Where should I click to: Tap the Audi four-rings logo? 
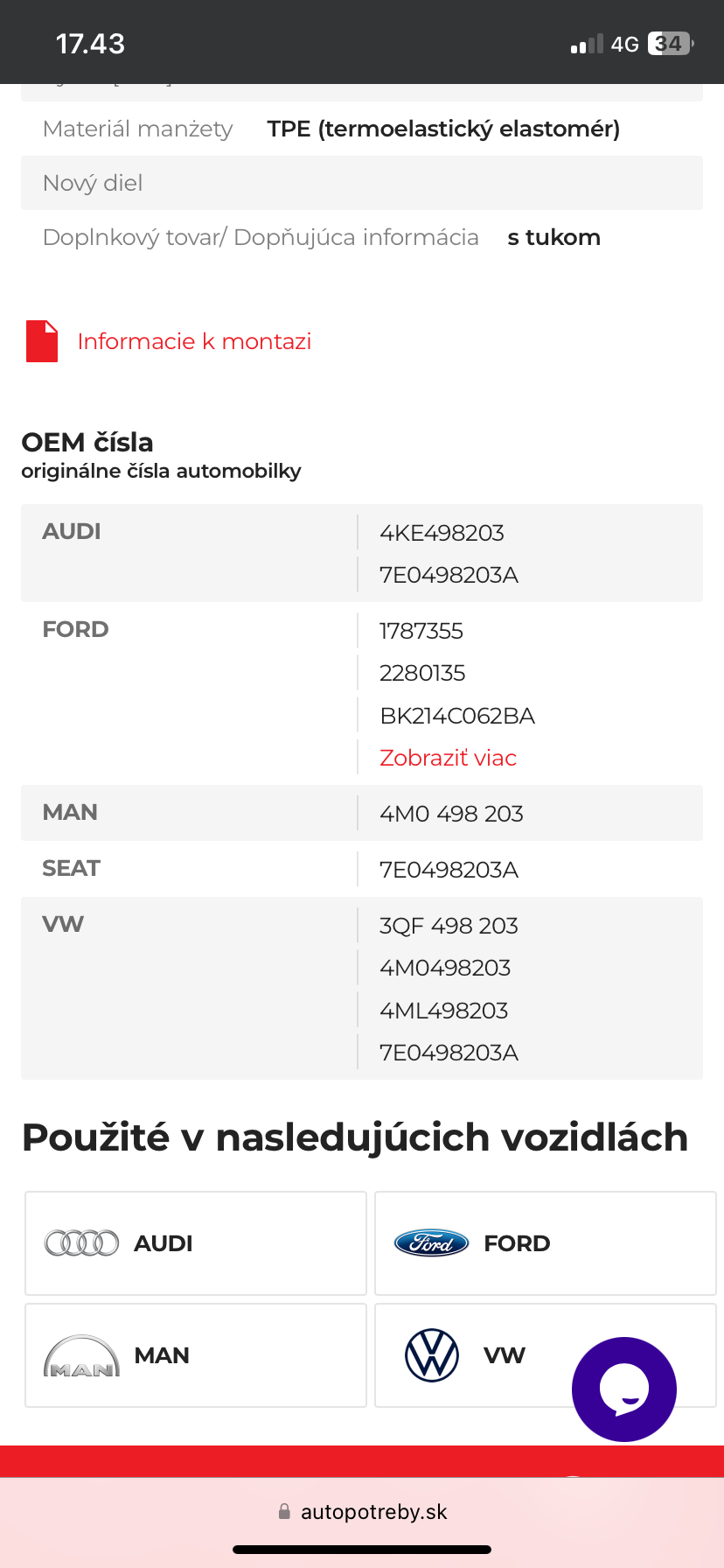coord(81,1243)
